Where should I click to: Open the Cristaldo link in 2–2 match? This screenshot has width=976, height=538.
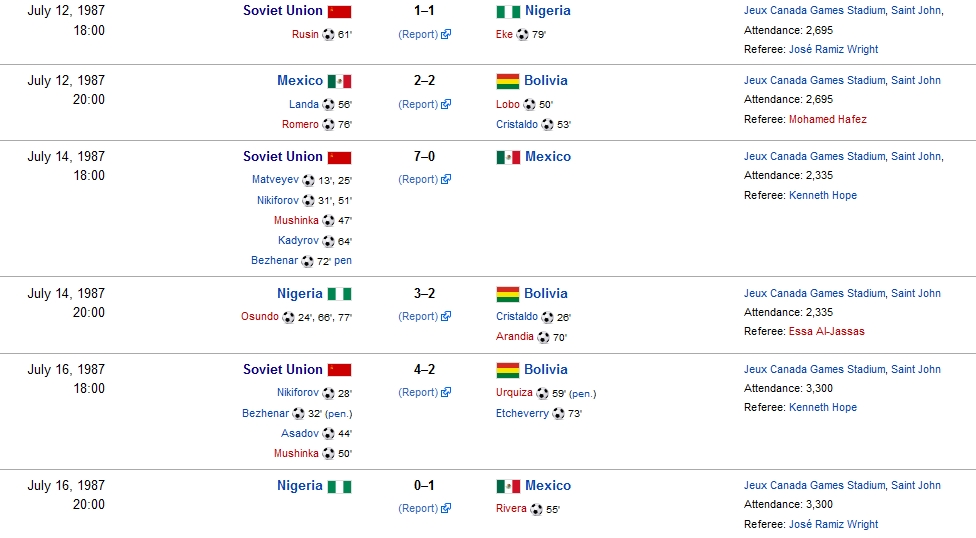[x=516, y=125]
